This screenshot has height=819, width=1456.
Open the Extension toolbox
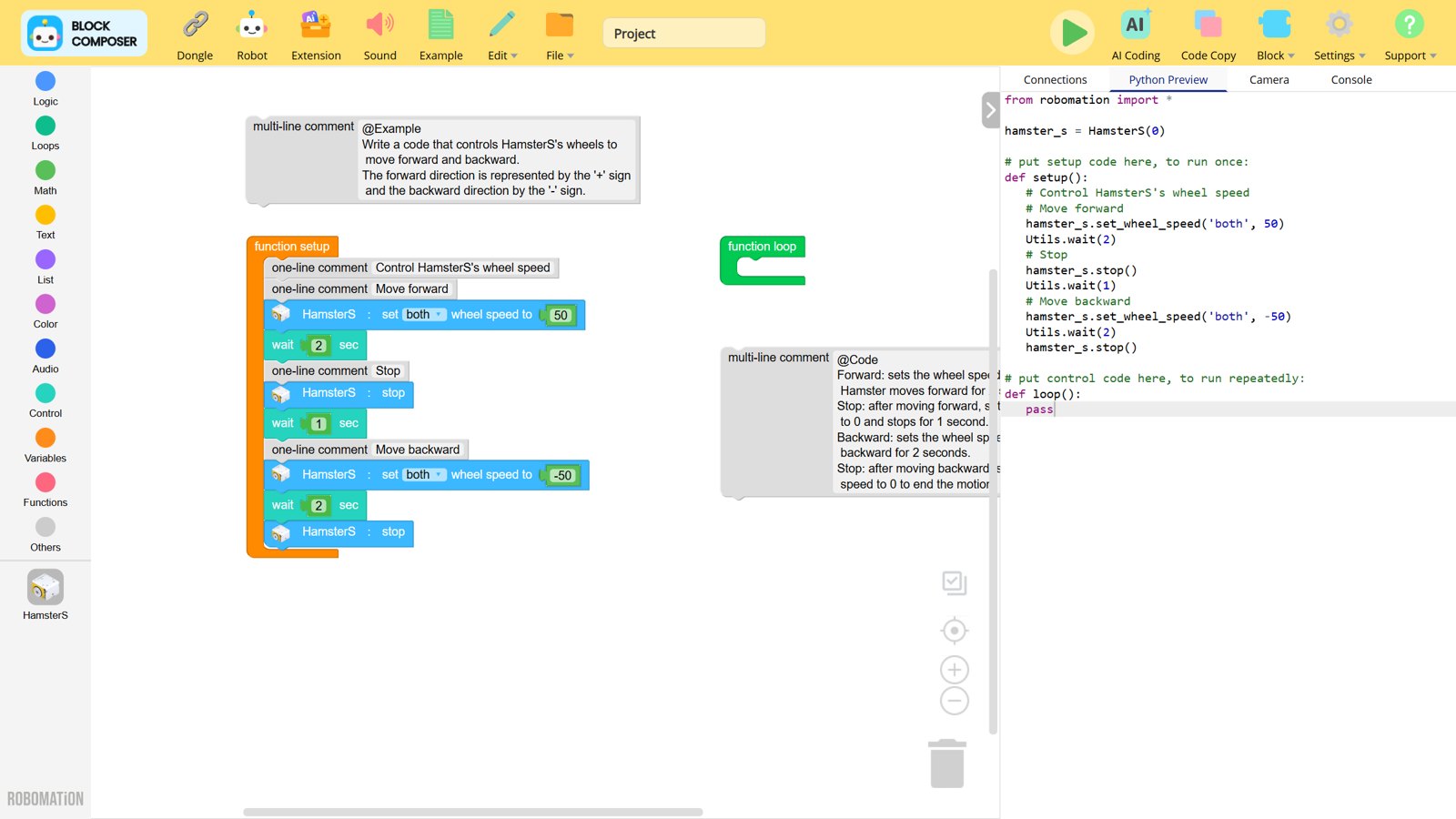(316, 36)
